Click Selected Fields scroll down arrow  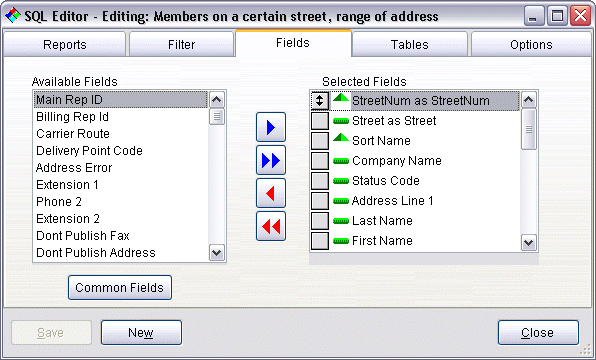(529, 243)
